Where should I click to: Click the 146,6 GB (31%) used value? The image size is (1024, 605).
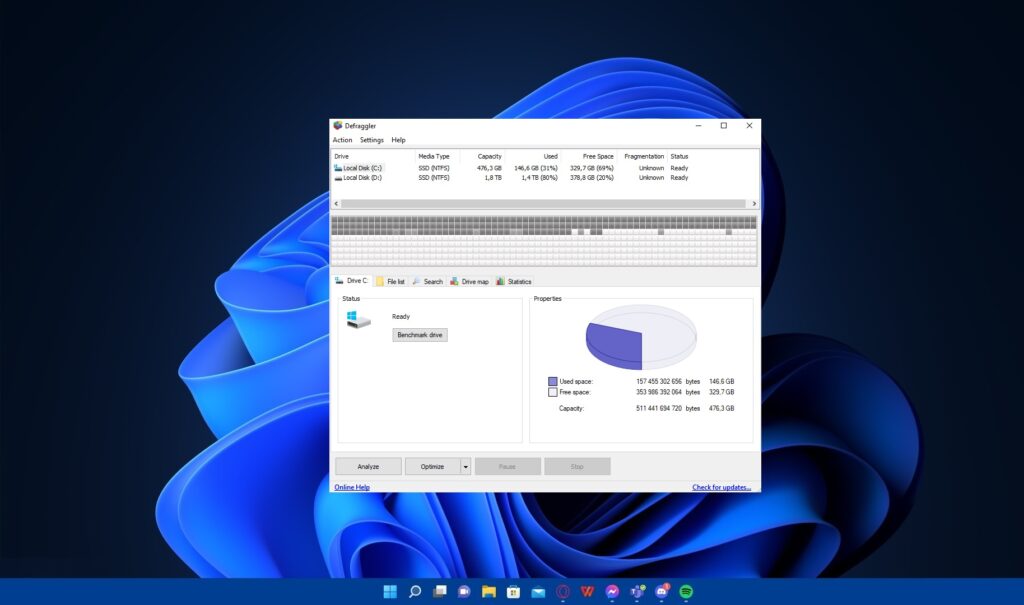tap(536, 168)
